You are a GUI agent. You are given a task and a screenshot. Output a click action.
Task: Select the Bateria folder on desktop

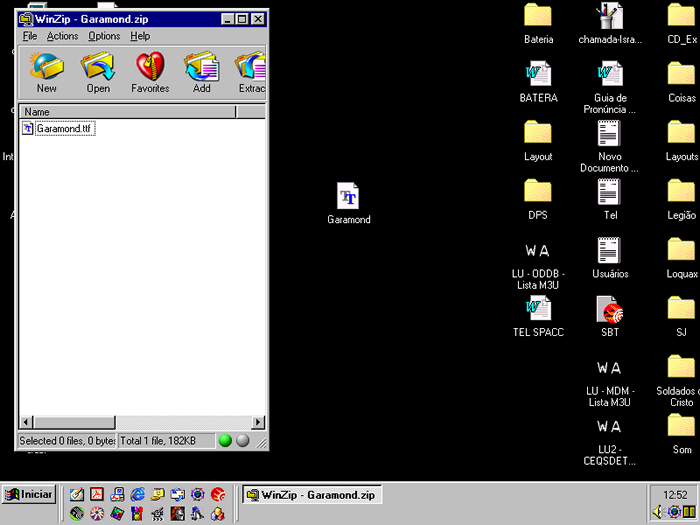538,24
